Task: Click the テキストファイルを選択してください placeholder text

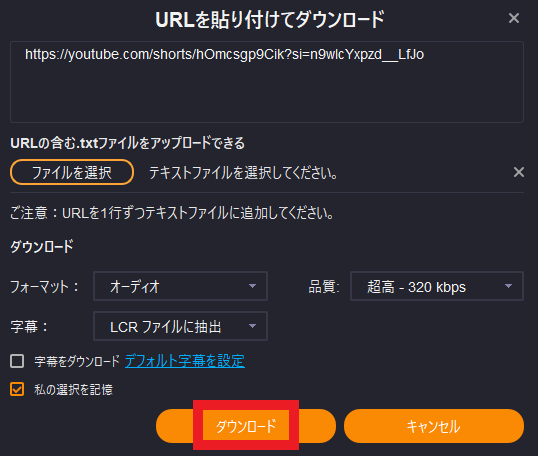Action: 243,173
